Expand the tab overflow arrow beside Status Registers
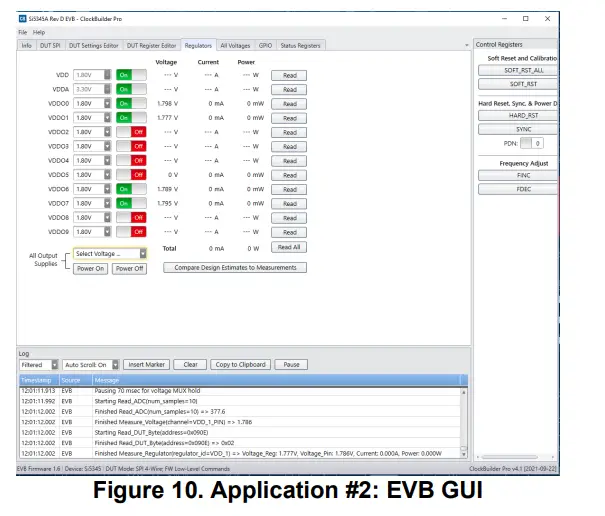605x516 pixels. [466, 45]
